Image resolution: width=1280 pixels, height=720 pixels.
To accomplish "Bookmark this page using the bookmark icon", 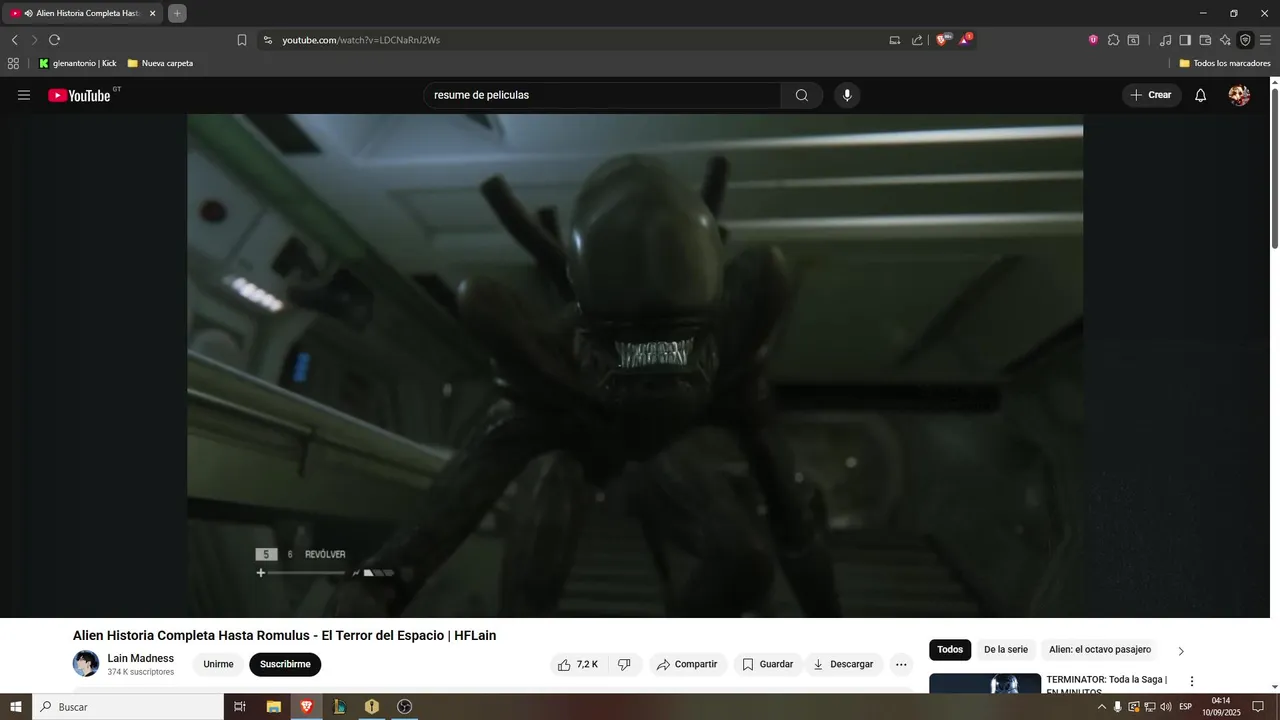I will (x=242, y=40).
